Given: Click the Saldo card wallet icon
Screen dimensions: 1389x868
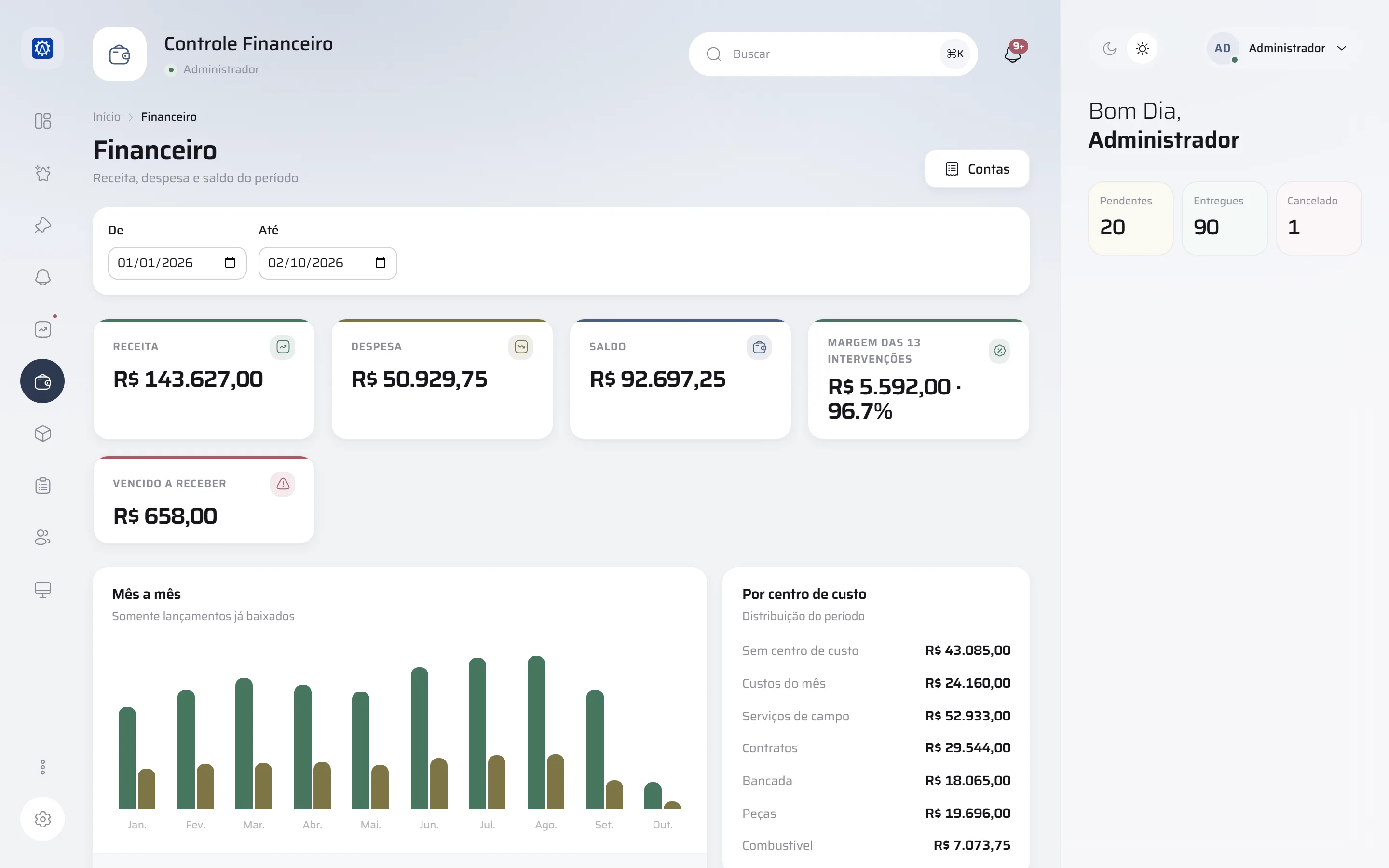Looking at the screenshot, I should pyautogui.click(x=759, y=347).
